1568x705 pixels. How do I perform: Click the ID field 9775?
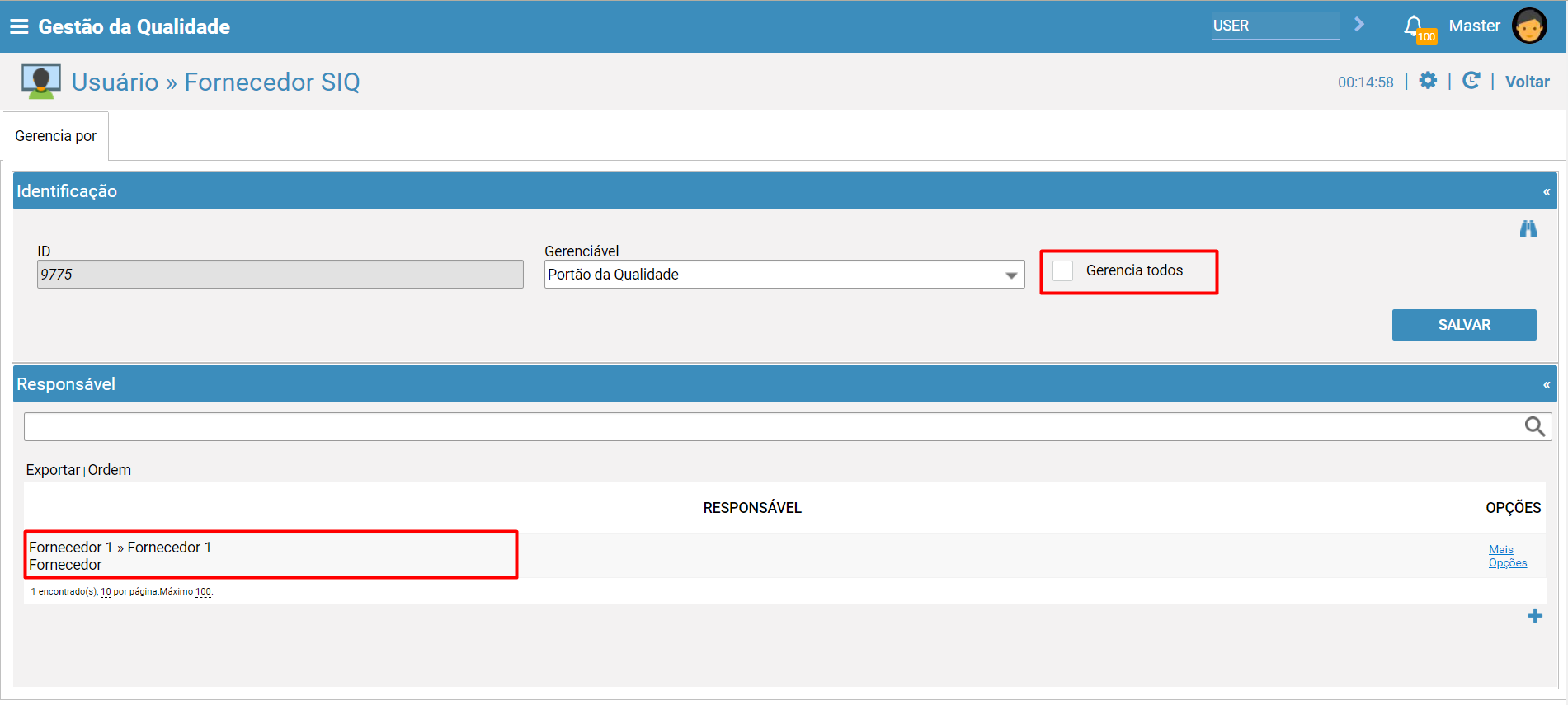point(280,275)
